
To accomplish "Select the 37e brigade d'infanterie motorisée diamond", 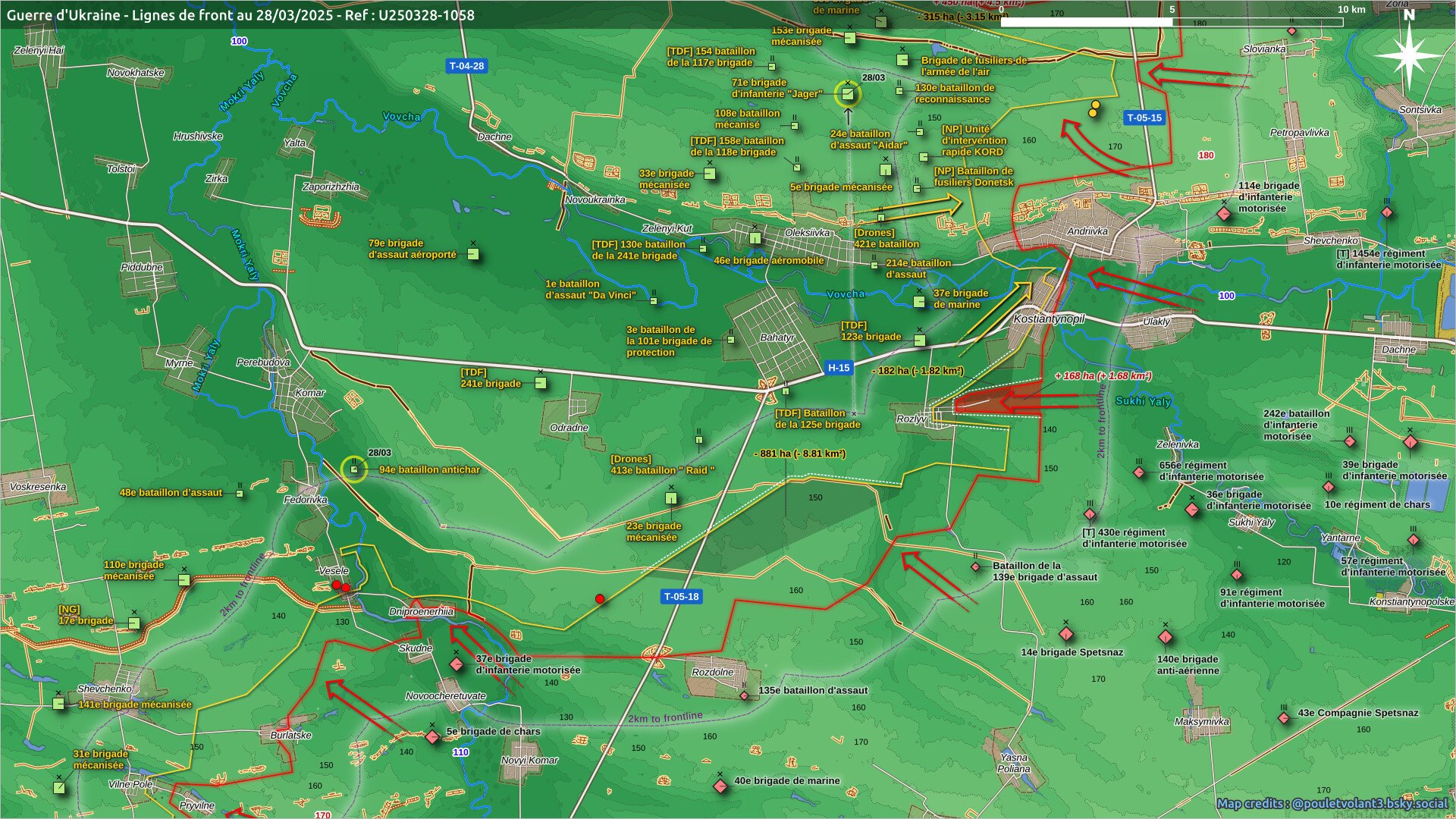I will (x=456, y=664).
